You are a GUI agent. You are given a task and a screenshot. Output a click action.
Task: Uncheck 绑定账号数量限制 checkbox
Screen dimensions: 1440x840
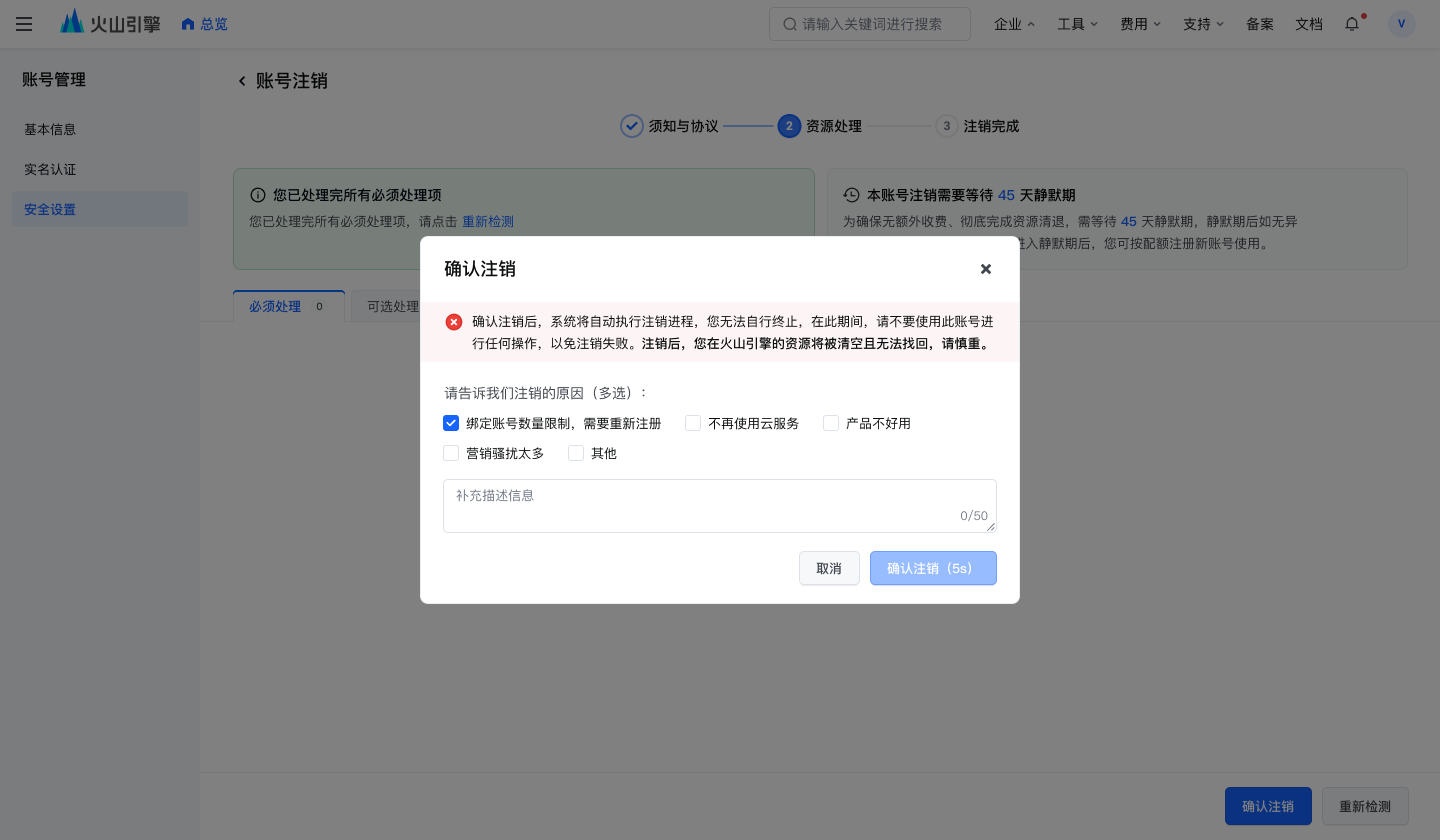451,423
